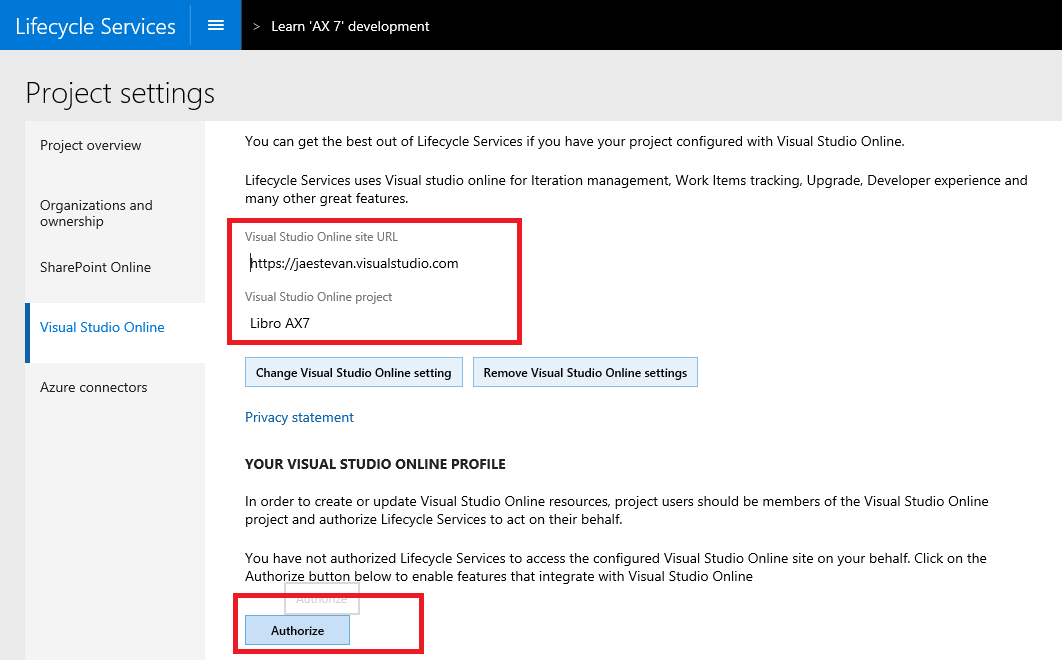The height and width of the screenshot is (660, 1062).
Task: Select Organizations and ownership section
Action: 96,213
